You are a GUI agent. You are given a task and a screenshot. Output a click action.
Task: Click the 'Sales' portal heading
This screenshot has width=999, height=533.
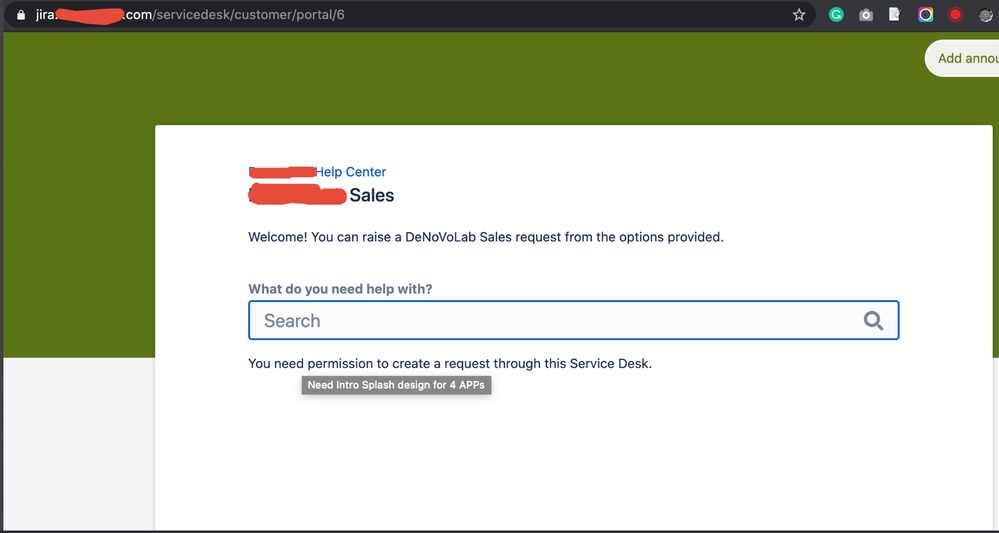point(371,195)
